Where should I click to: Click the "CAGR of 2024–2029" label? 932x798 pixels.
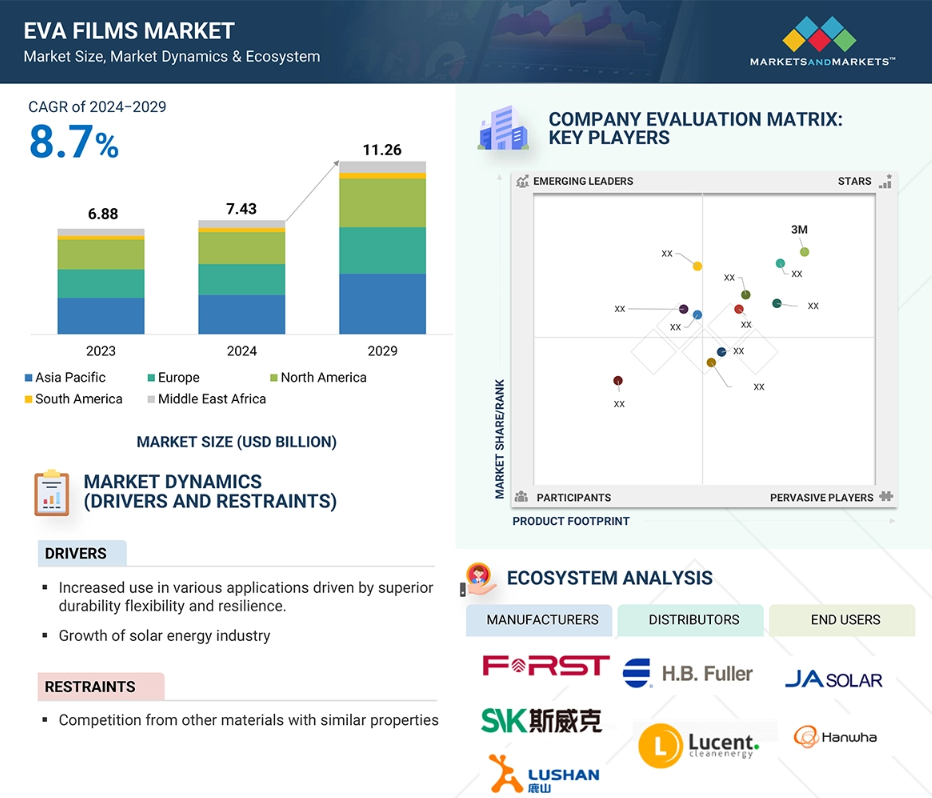tap(97, 107)
